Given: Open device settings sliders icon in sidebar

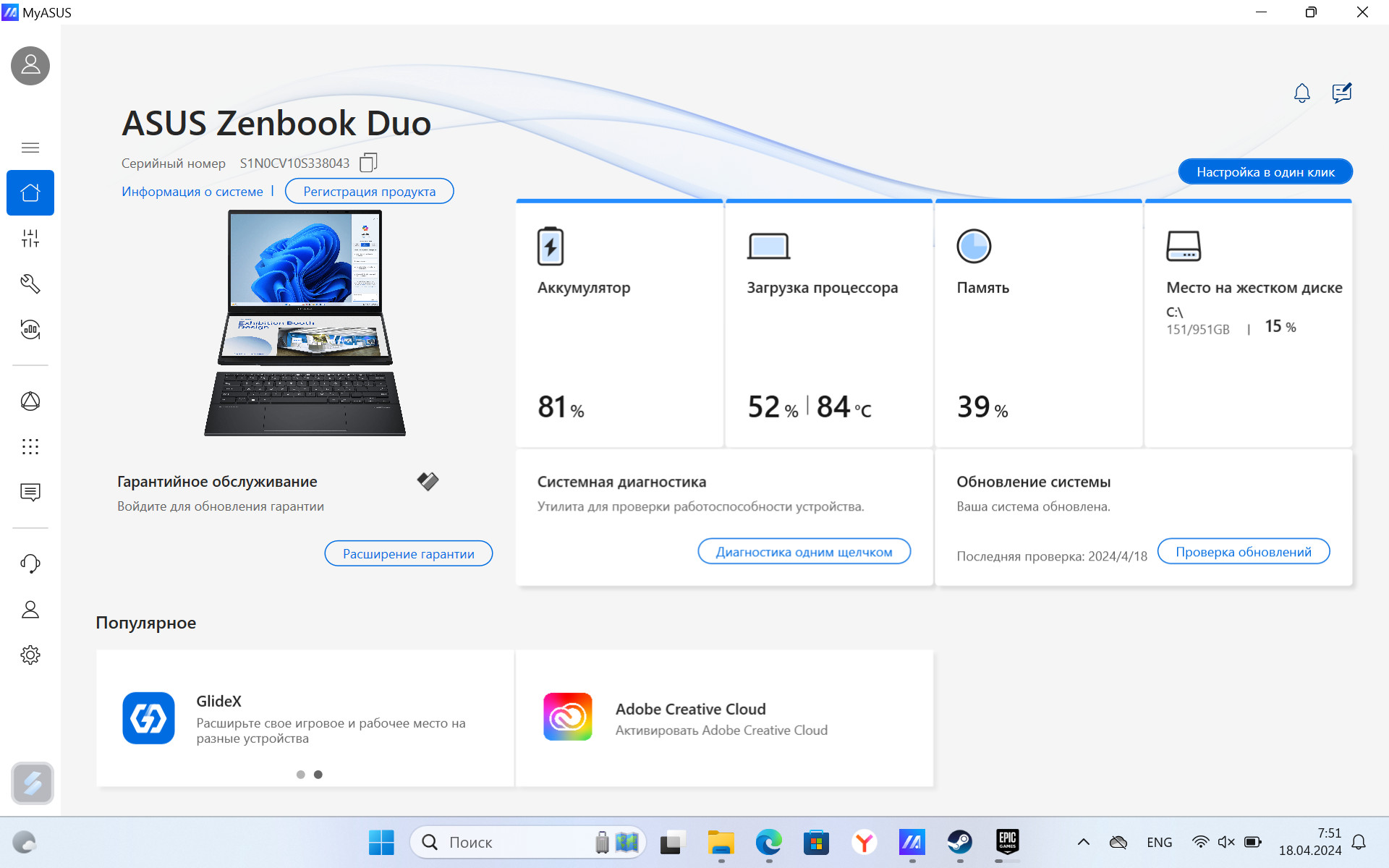Looking at the screenshot, I should tap(30, 238).
